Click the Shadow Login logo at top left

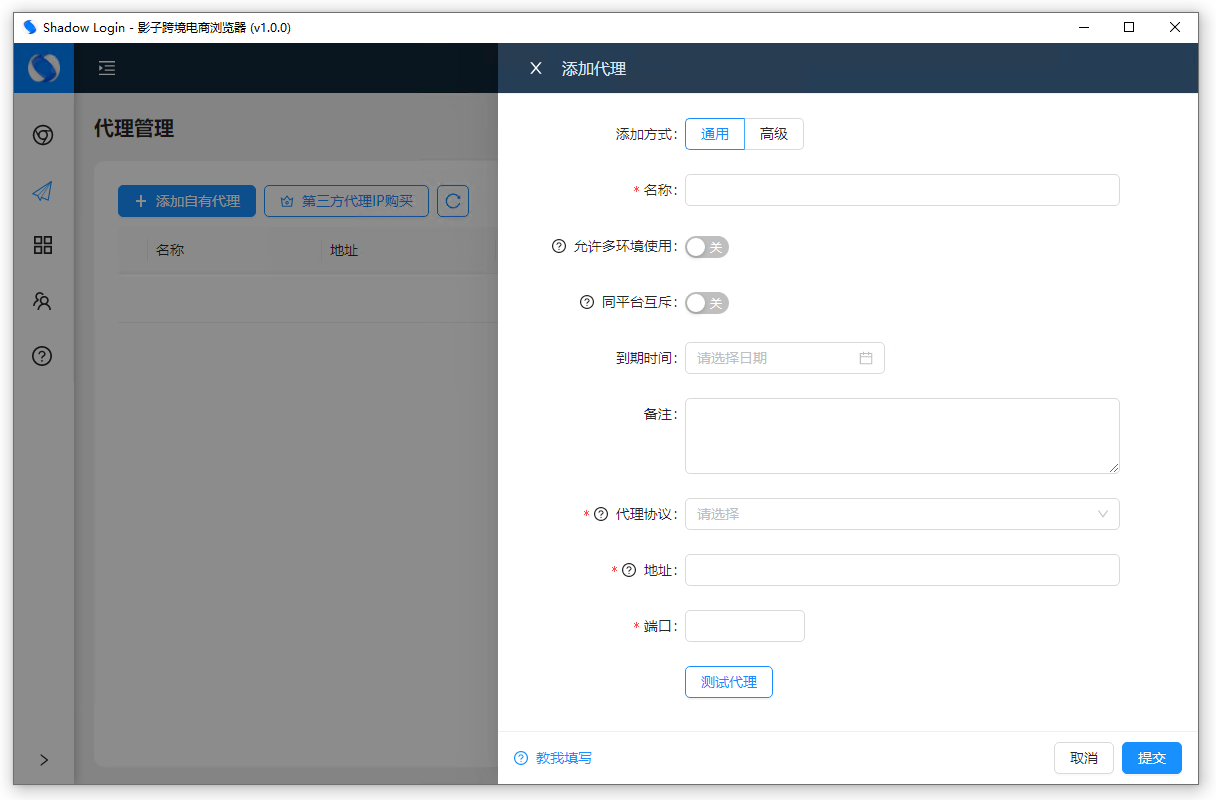pyautogui.click(x=42, y=68)
